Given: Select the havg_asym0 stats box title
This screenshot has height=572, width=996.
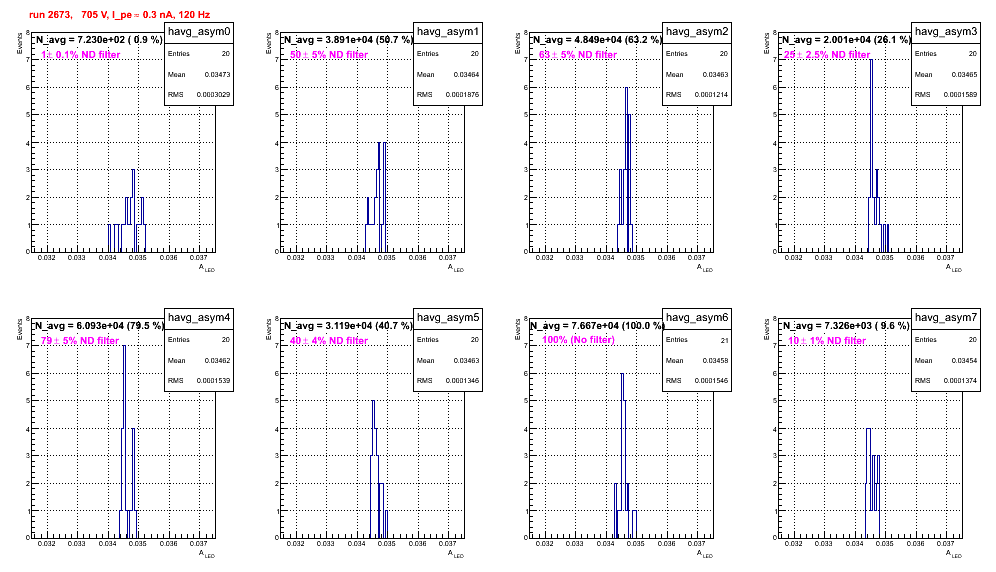Looking at the screenshot, I should [x=199, y=31].
